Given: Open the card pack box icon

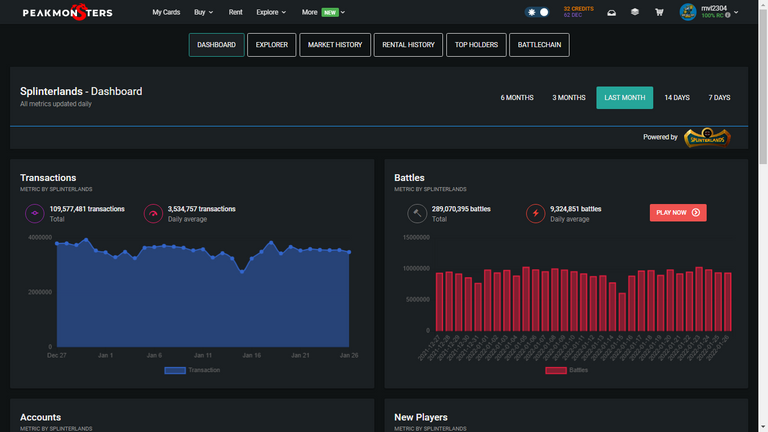Looking at the screenshot, I should pyautogui.click(x=635, y=12).
